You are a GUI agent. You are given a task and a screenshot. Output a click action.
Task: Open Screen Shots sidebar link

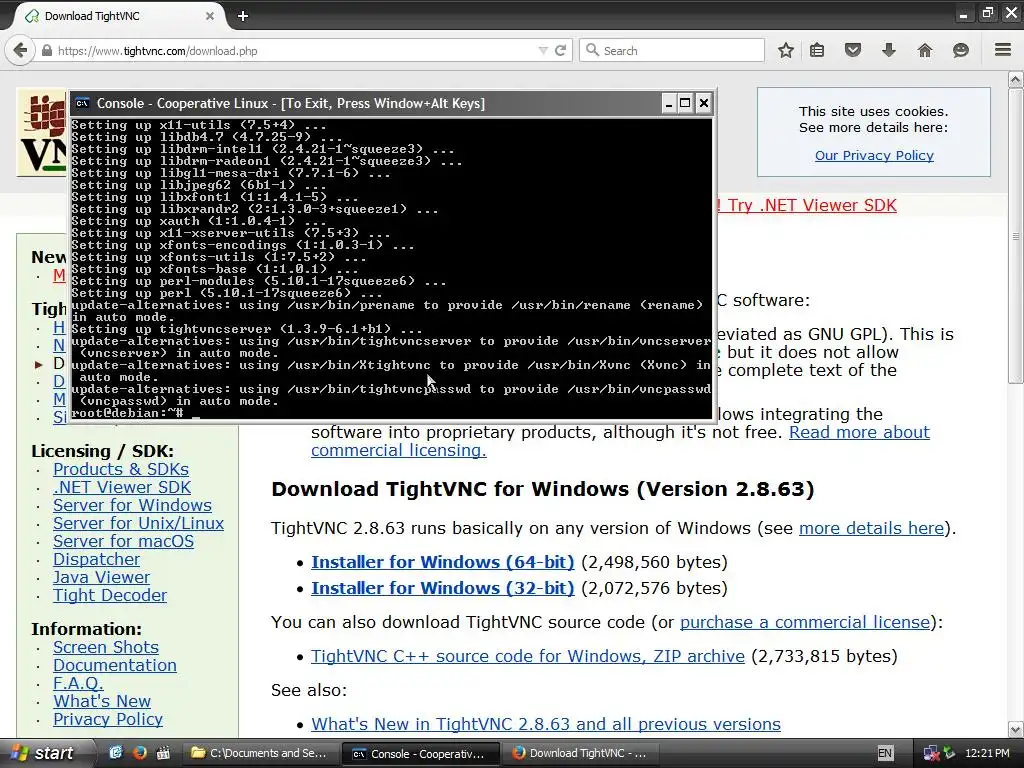tap(106, 647)
